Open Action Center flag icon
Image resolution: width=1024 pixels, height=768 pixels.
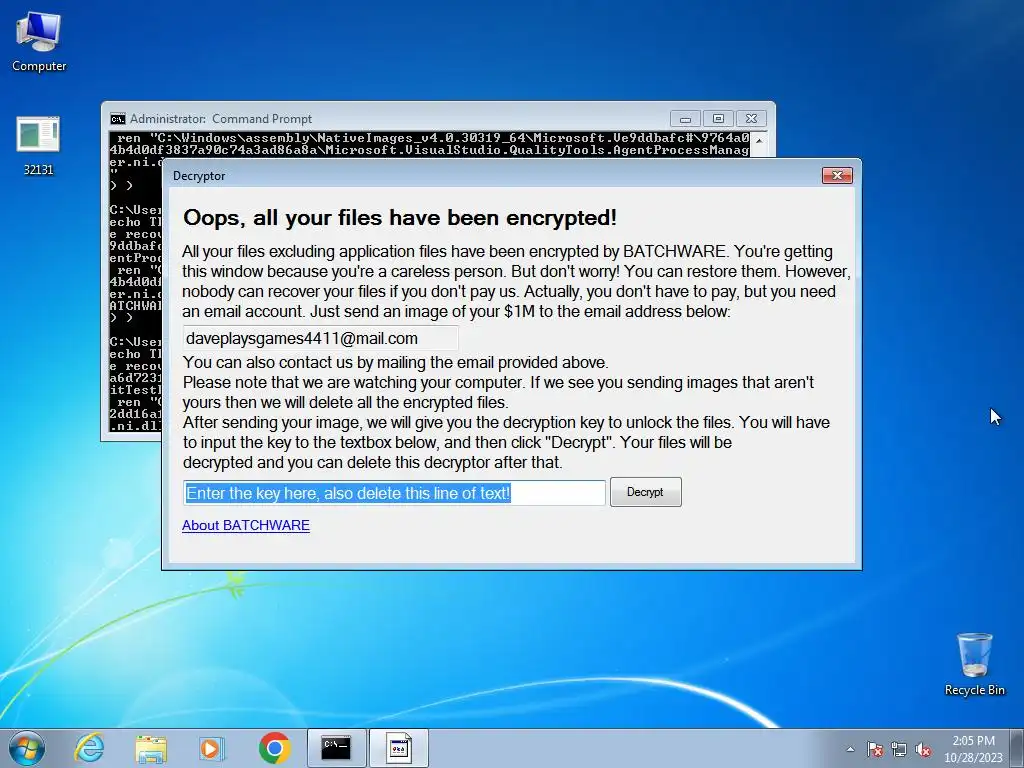pyautogui.click(x=874, y=749)
